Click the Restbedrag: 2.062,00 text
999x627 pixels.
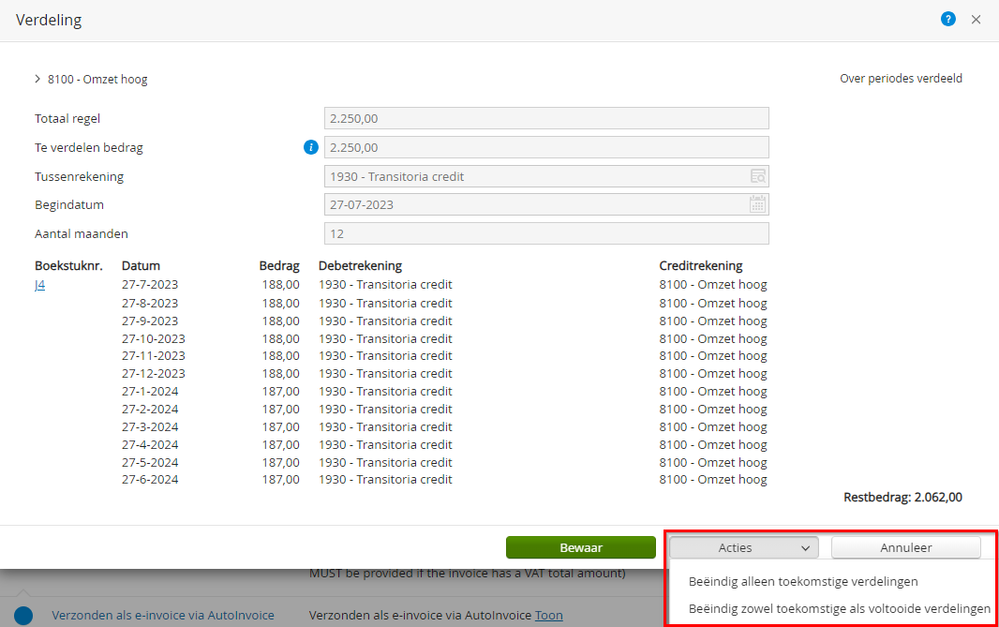[903, 497]
